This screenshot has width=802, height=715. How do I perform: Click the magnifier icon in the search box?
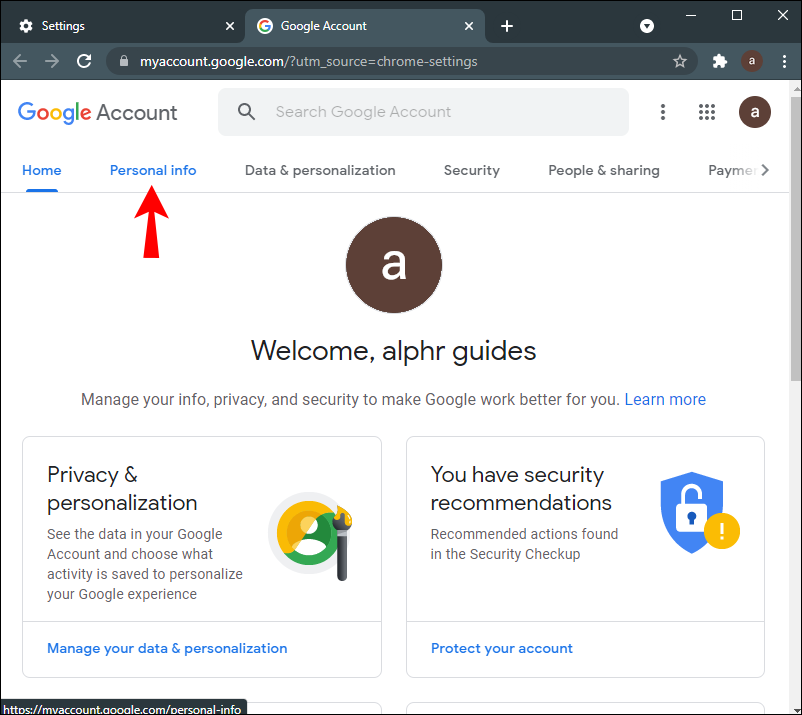click(247, 112)
